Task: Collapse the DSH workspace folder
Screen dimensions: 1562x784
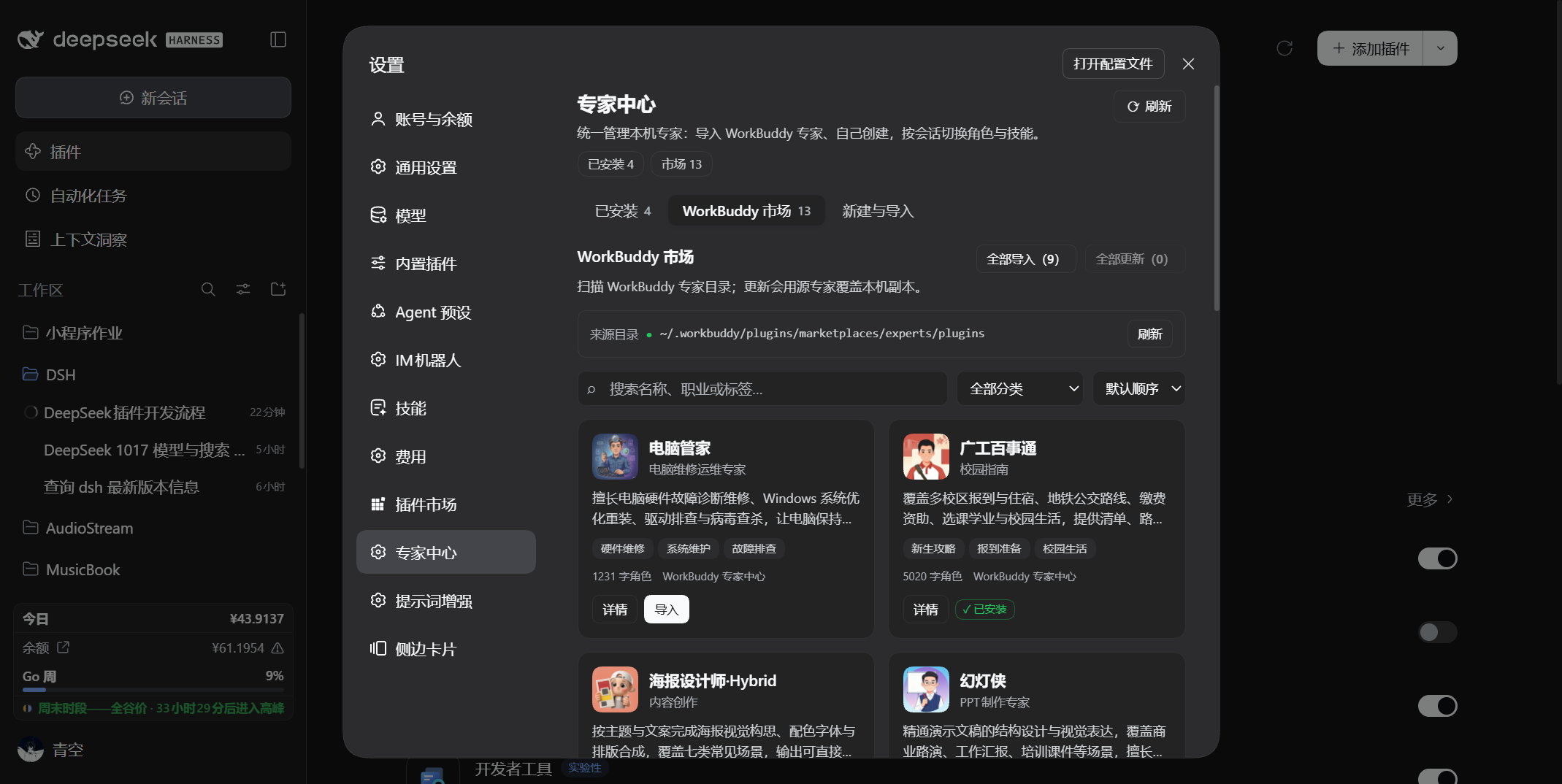Action: (x=153, y=374)
